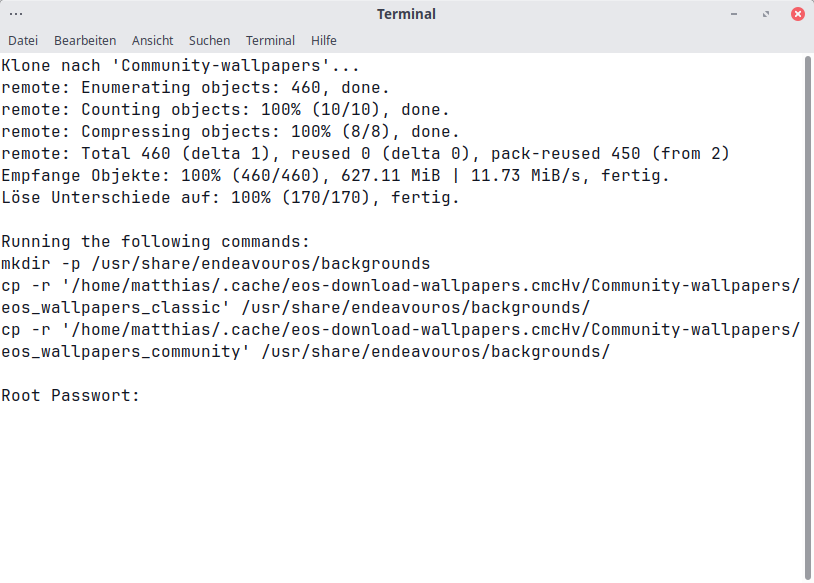Click the "Empfange Objekte" progress line
814x583 pixels.
[x=335, y=176]
